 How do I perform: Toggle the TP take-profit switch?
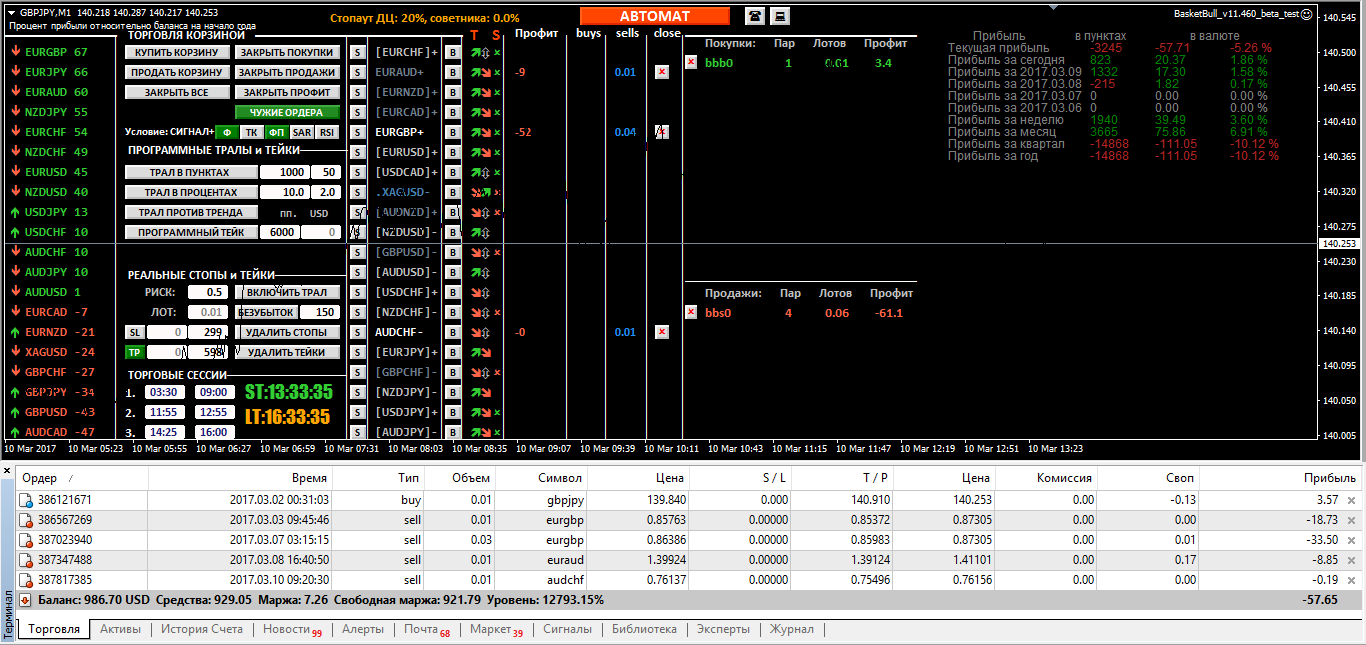click(x=133, y=352)
